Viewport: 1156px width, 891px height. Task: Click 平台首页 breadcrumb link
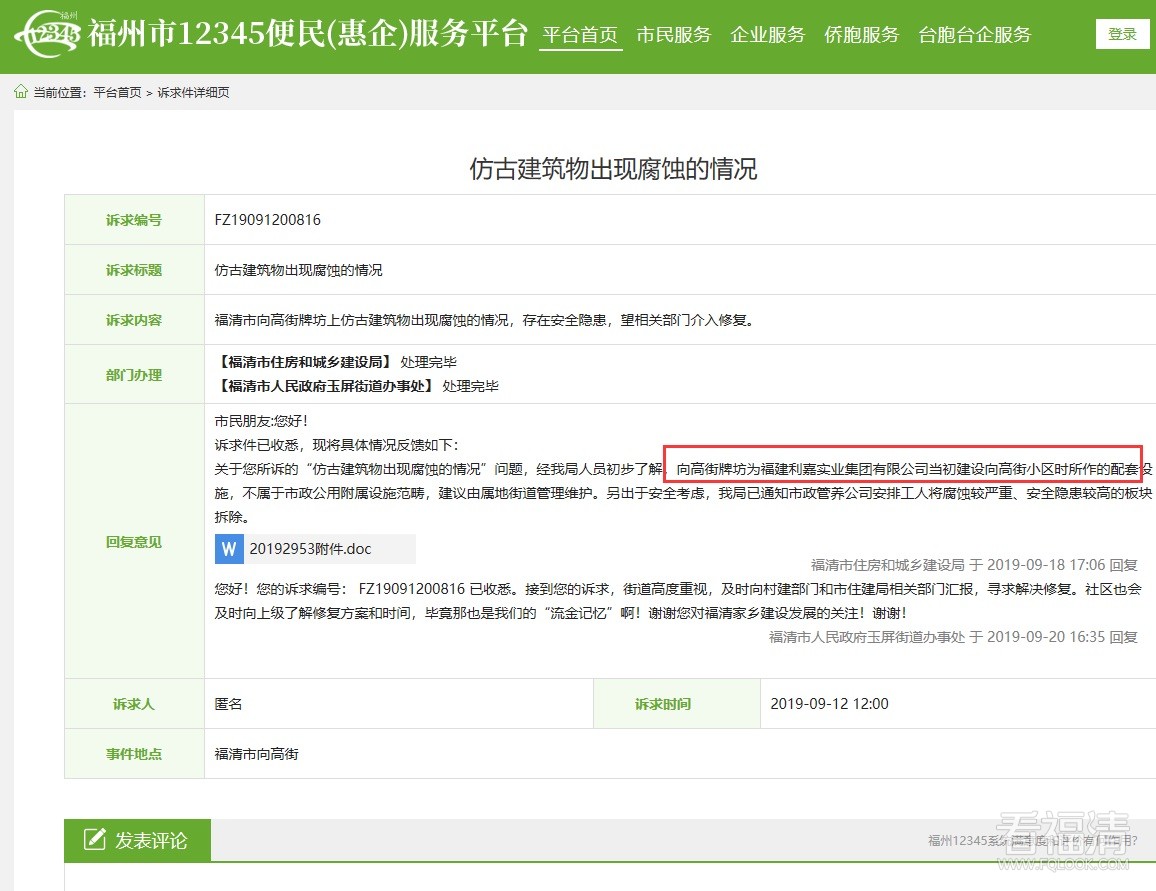coord(117,92)
